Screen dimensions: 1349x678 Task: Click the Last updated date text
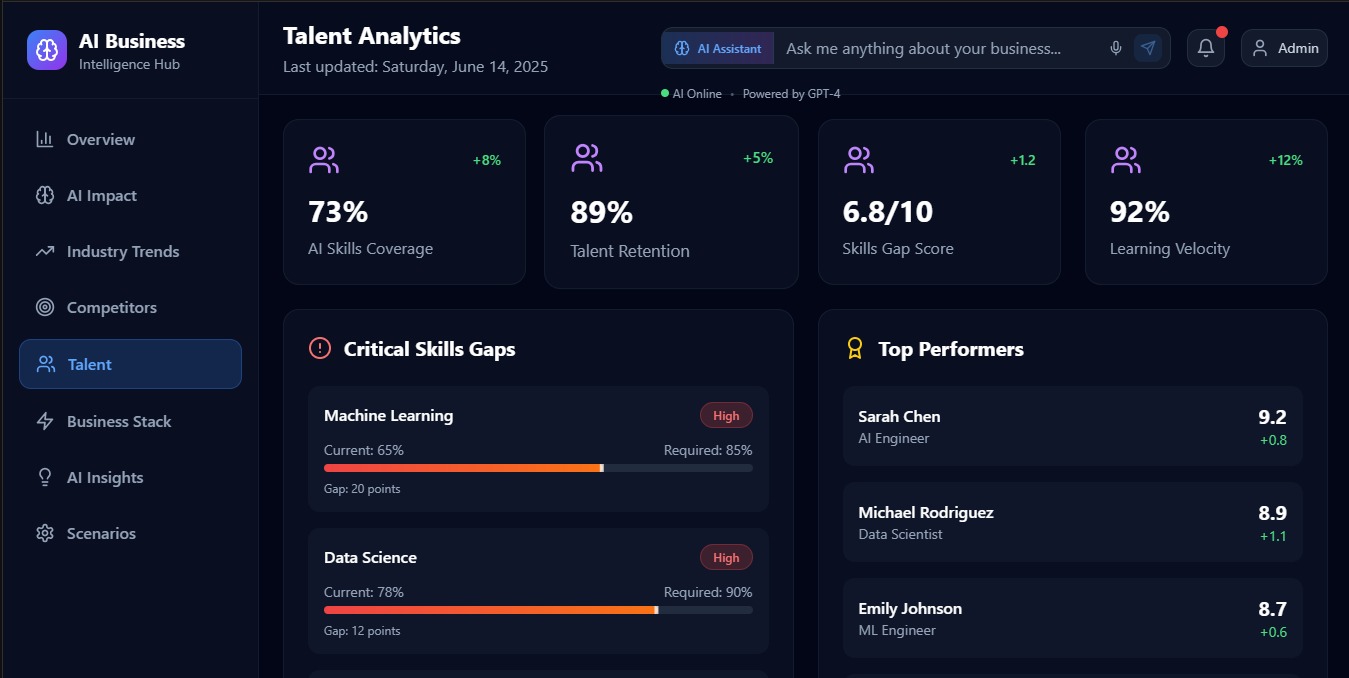(x=415, y=67)
